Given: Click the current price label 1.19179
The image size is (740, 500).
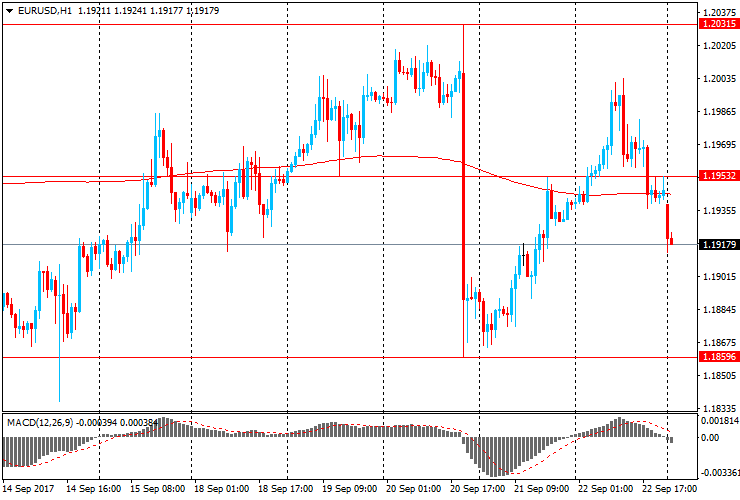Looking at the screenshot, I should coord(719,244).
